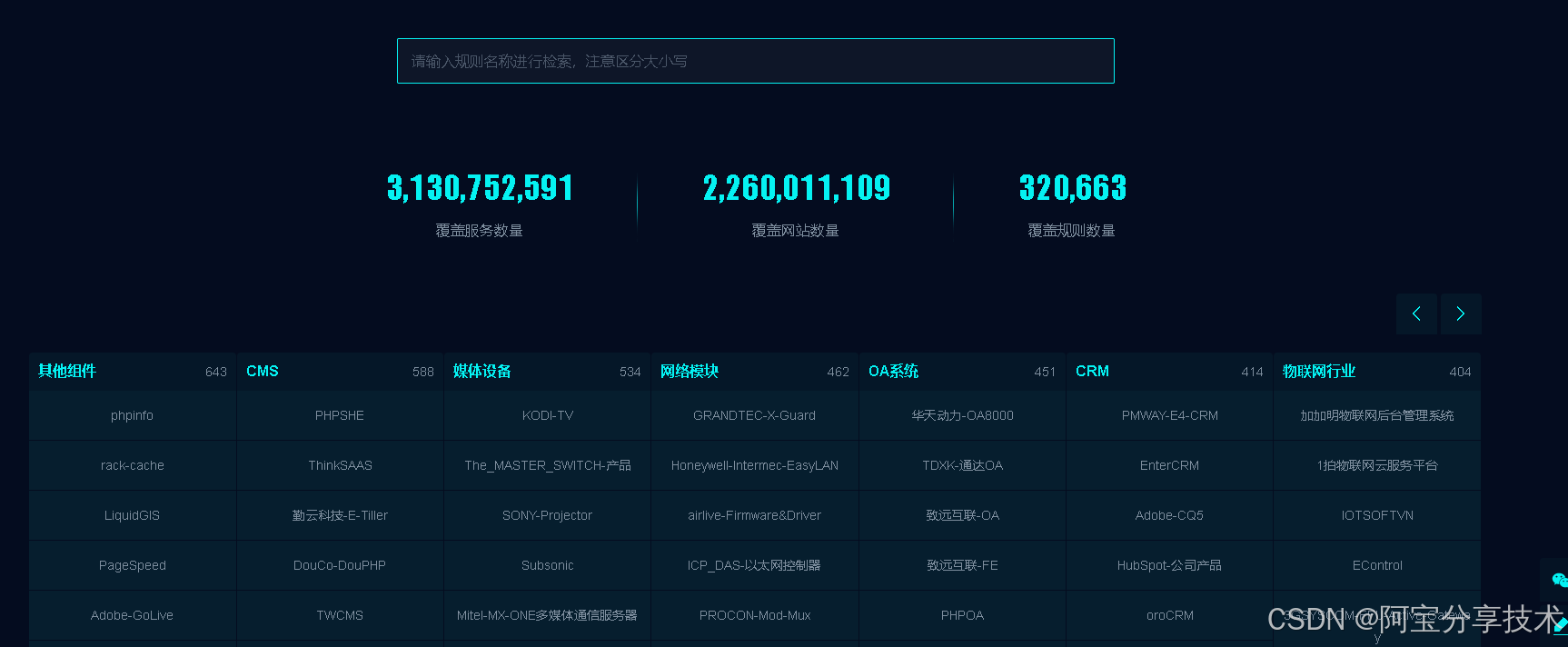Select the The_MASTER_SWITCH-产品 rule
This screenshot has height=647, width=1568.
pyautogui.click(x=547, y=465)
